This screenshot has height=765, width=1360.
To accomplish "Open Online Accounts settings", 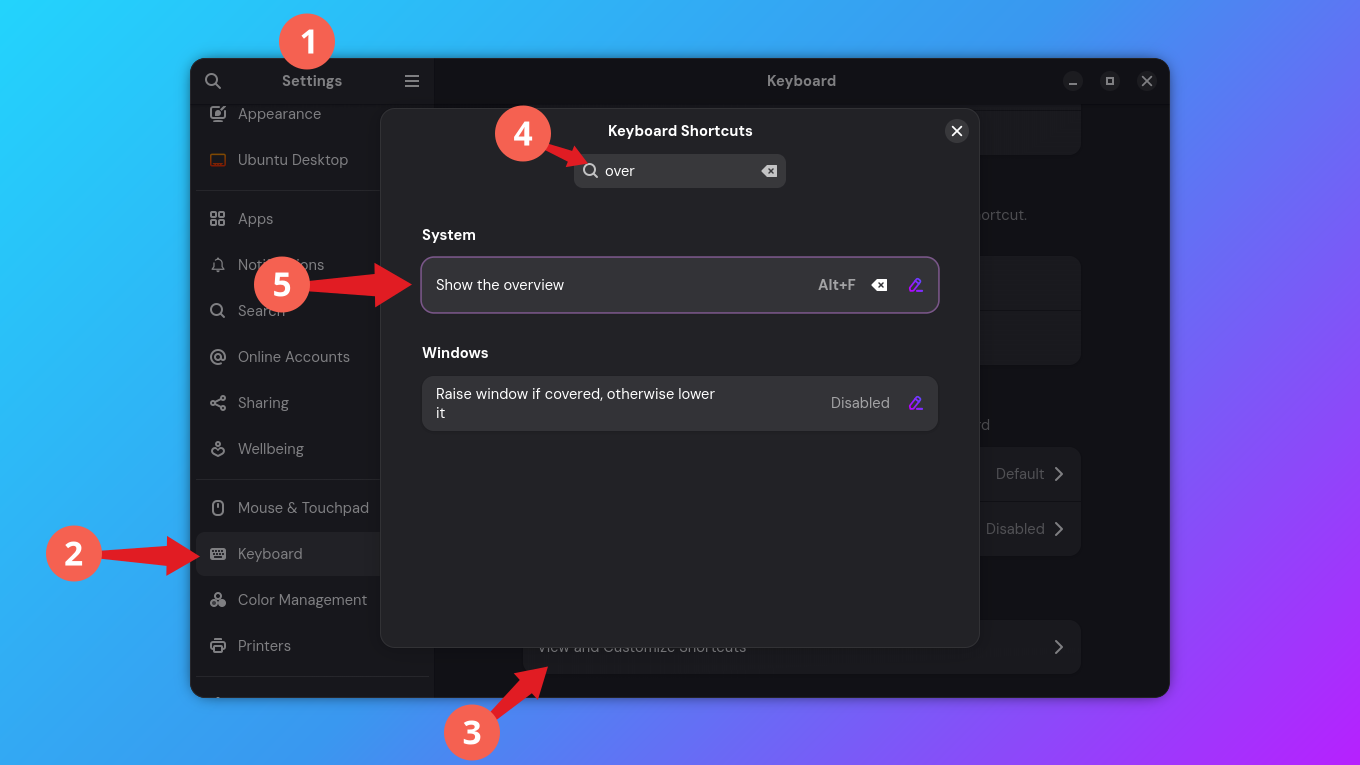I will click(293, 357).
